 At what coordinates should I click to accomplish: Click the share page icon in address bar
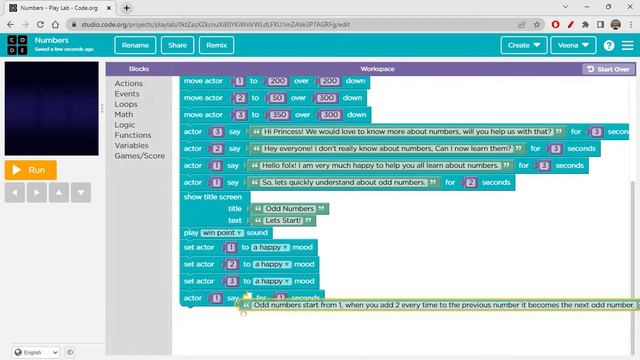pyautogui.click(x=522, y=24)
